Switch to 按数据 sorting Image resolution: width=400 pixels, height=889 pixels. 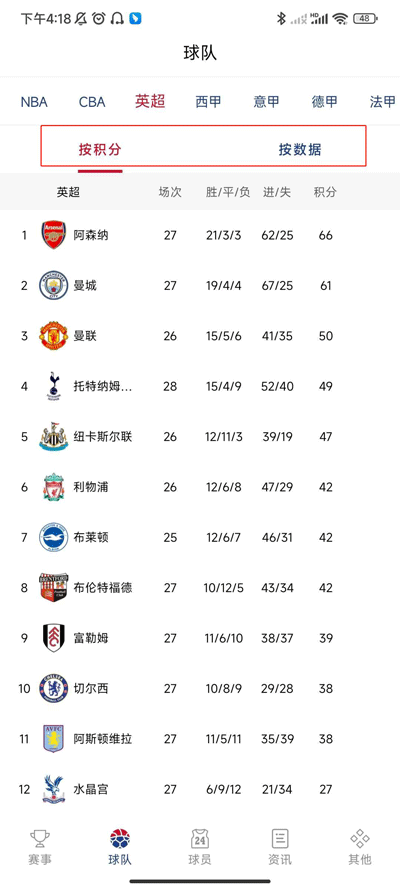coord(300,150)
